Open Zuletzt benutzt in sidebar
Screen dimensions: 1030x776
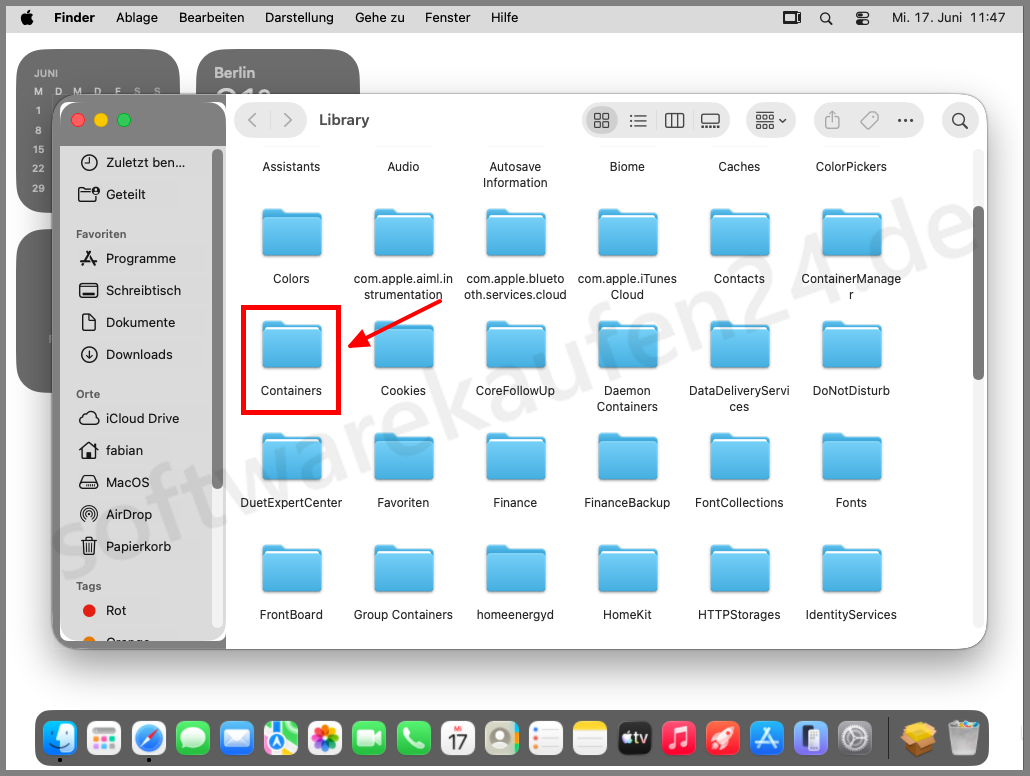137,162
